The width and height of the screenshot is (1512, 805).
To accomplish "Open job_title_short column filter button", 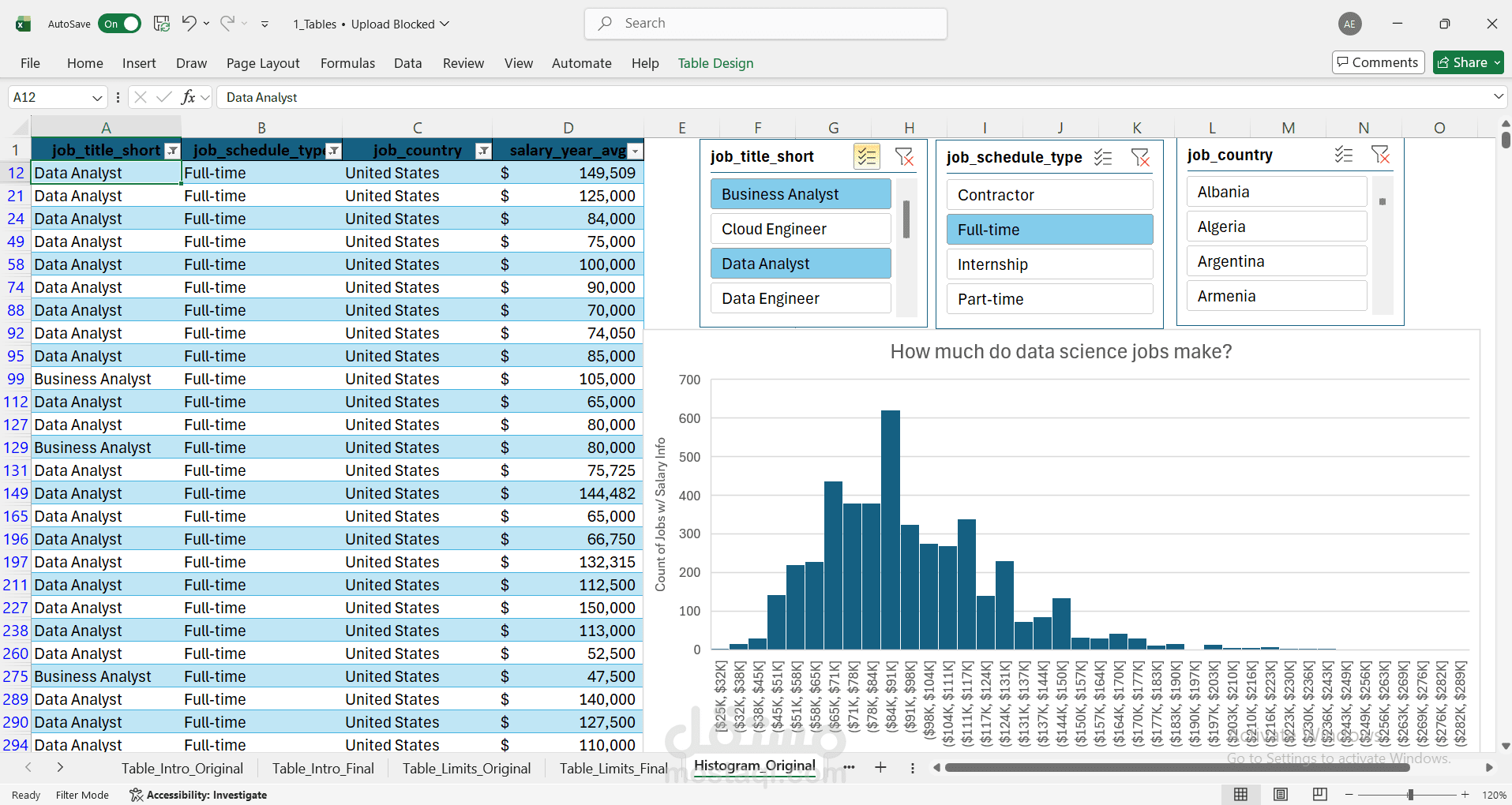I will click(172, 151).
